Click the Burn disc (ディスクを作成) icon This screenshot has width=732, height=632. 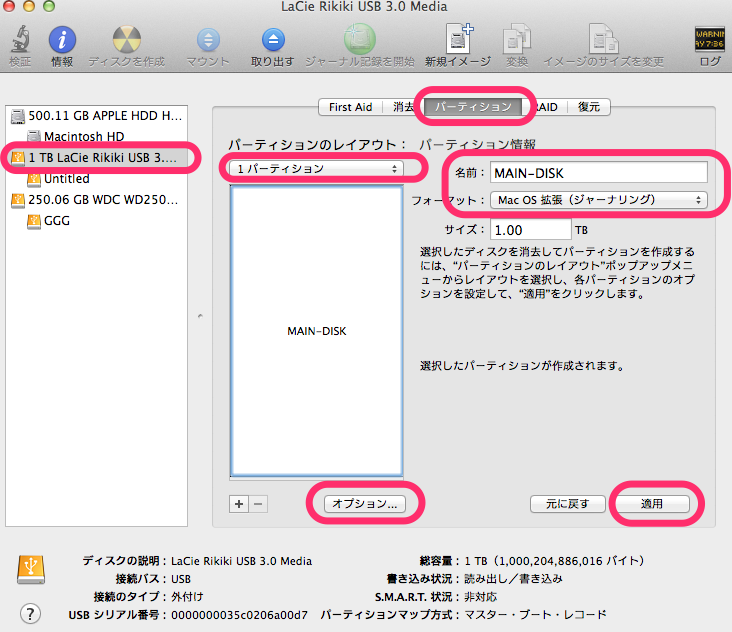[127, 39]
